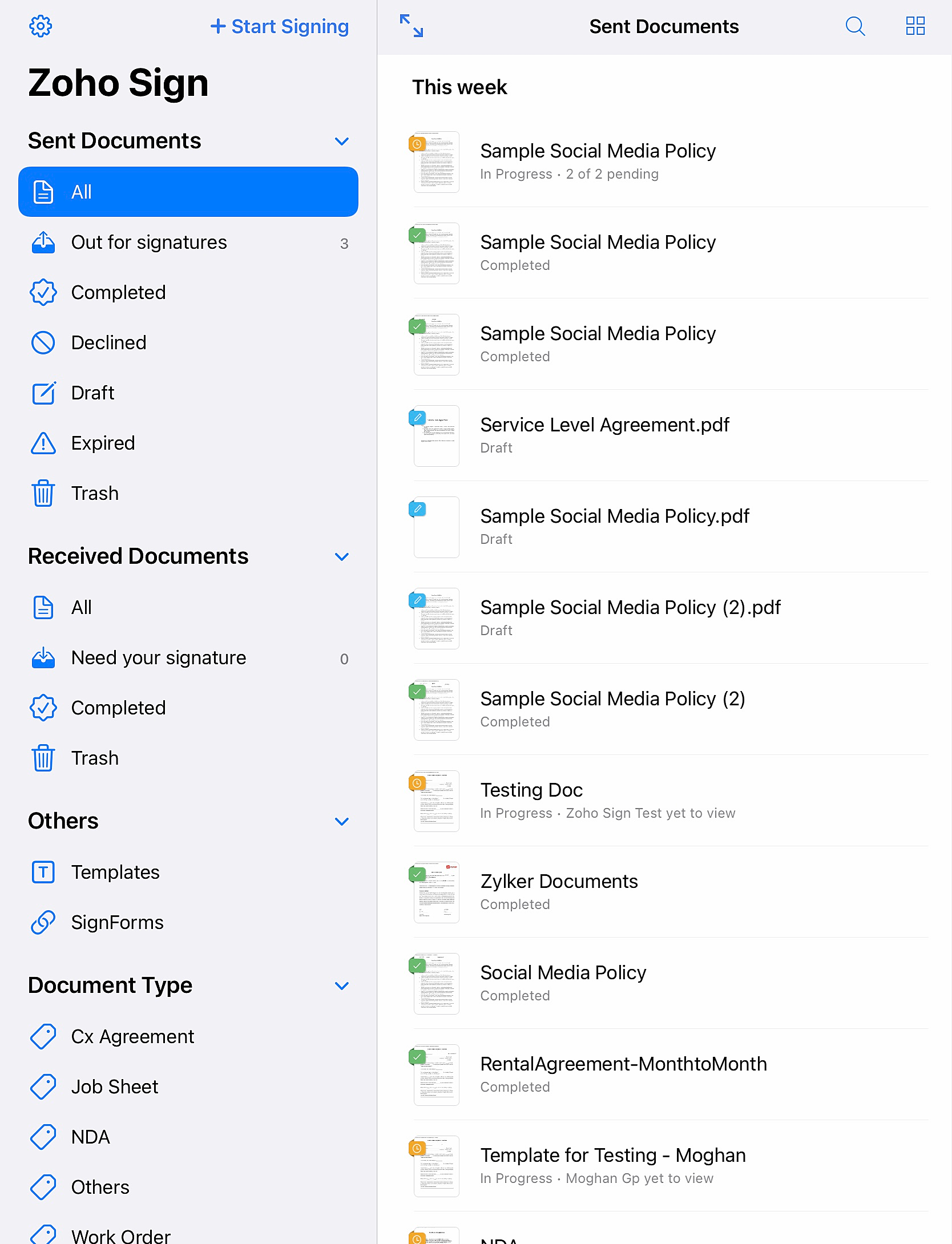952x1244 pixels.
Task: Click Start Signing
Action: pos(280,26)
